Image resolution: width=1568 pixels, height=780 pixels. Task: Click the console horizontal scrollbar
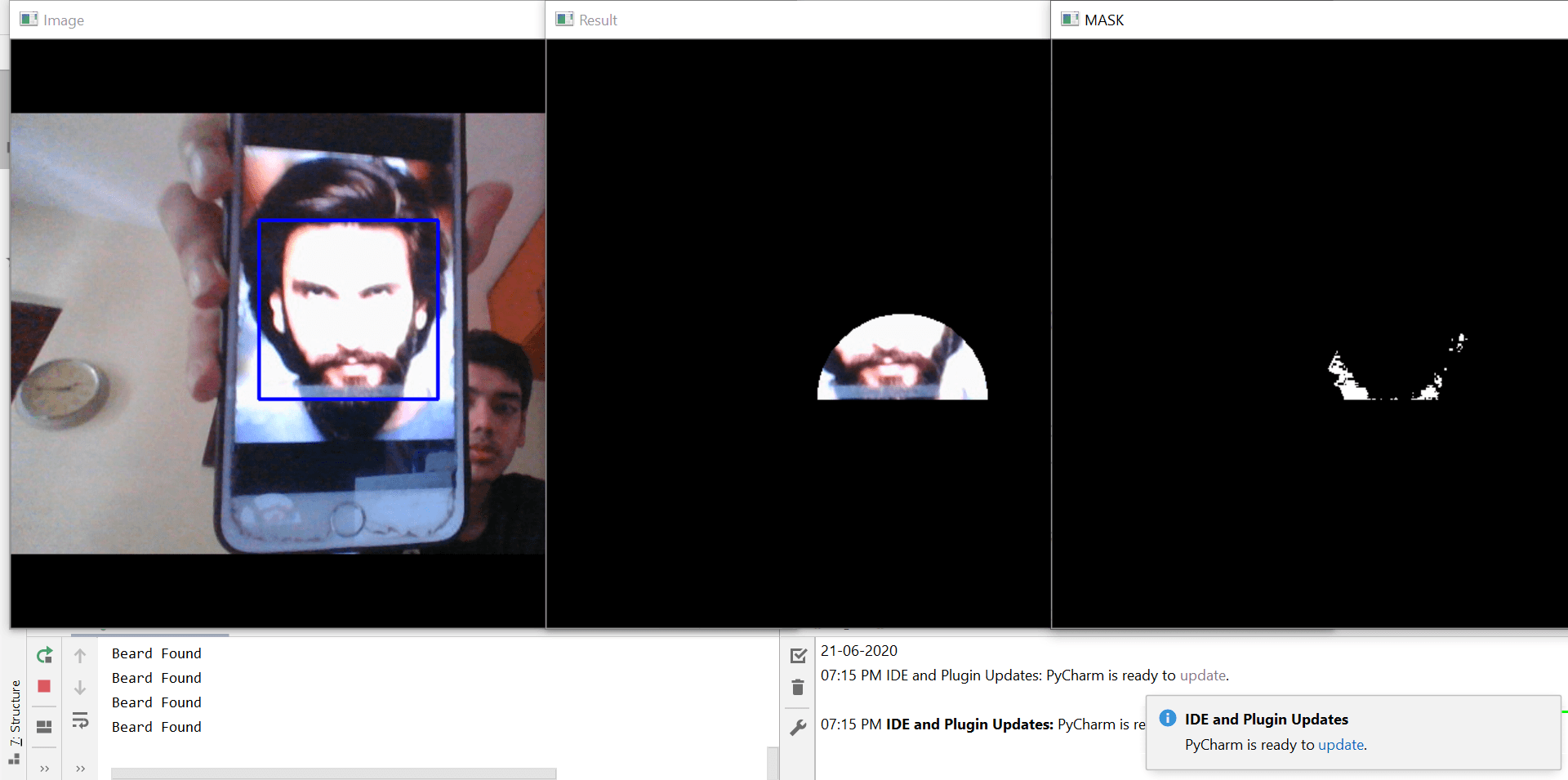pos(333,773)
